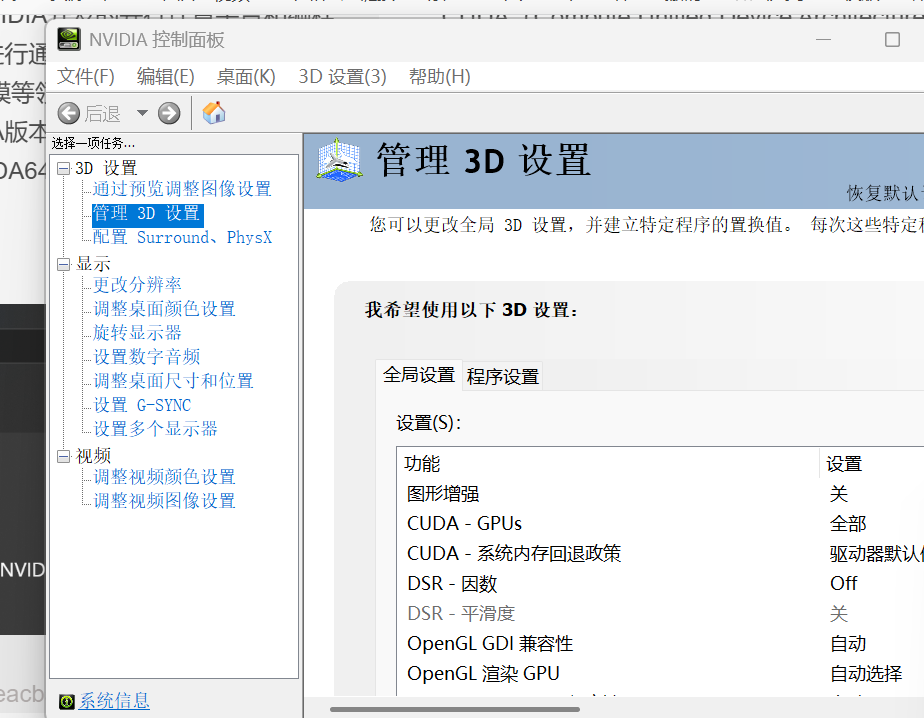Click 恢复默认 restore defaults link
The height and width of the screenshot is (718, 924).
885,193
